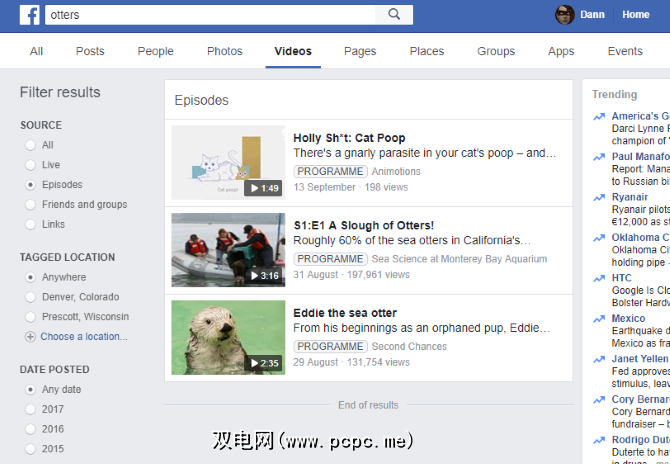Choose Denver, Colorado location filter

pyautogui.click(x=31, y=297)
